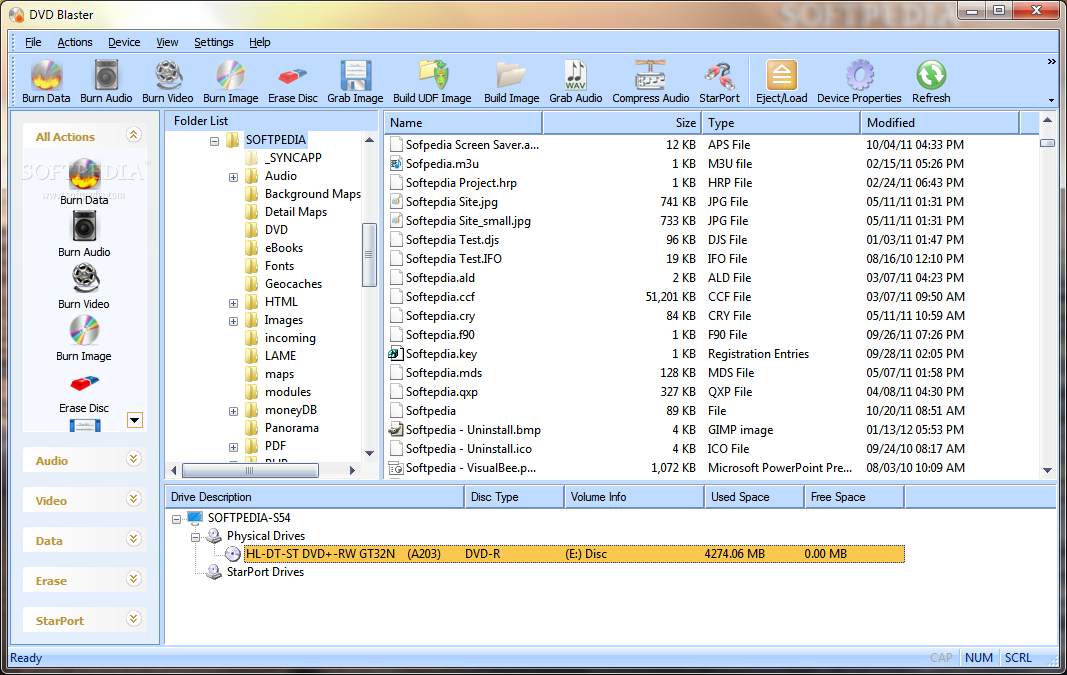The height and width of the screenshot is (675, 1067).
Task: Click the Erase Disc toolbar icon
Action: pyautogui.click(x=293, y=82)
